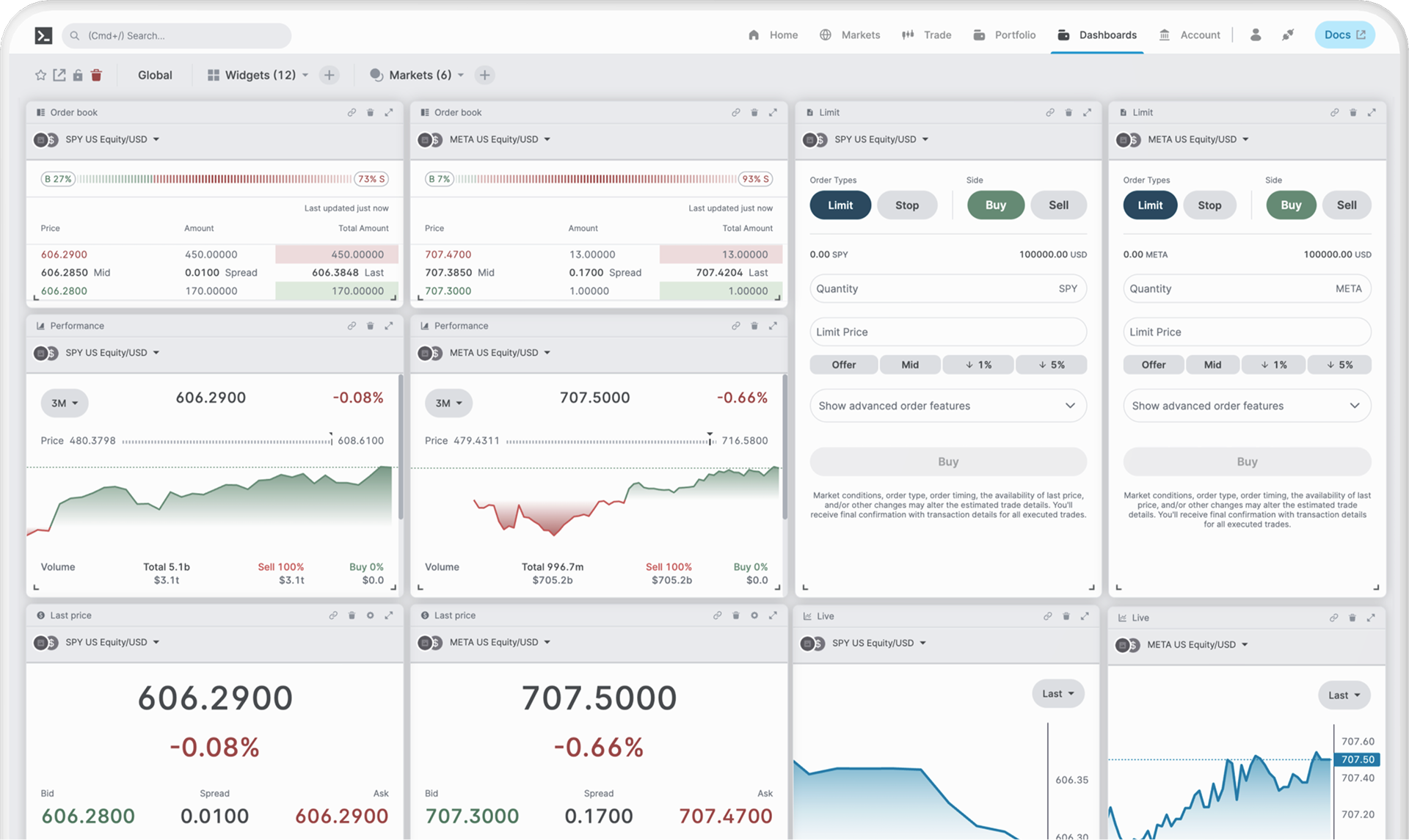
Task: Select Sell side in the META Limit widget
Action: [1346, 205]
